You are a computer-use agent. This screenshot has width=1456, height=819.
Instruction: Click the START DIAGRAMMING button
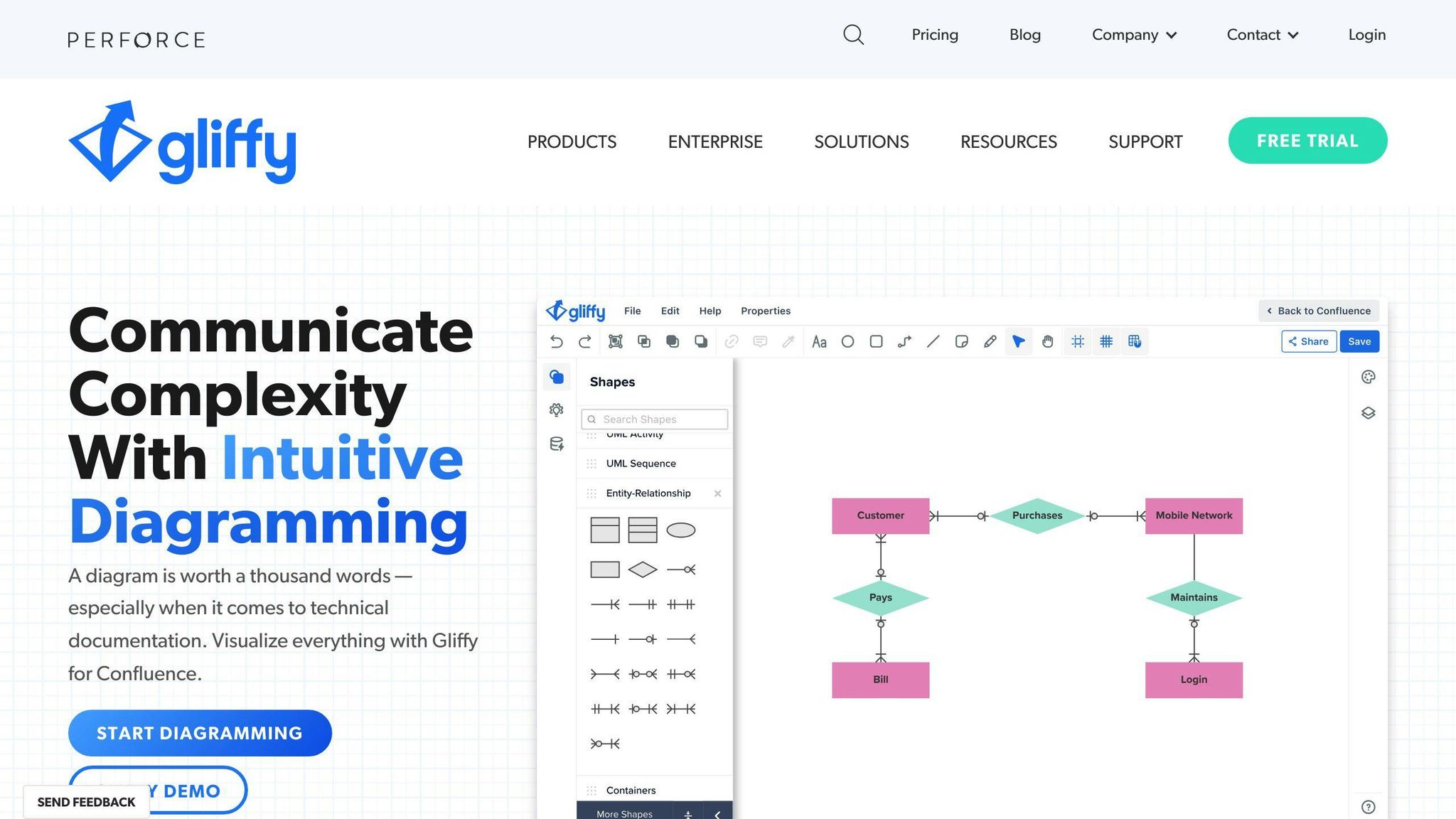point(200,733)
